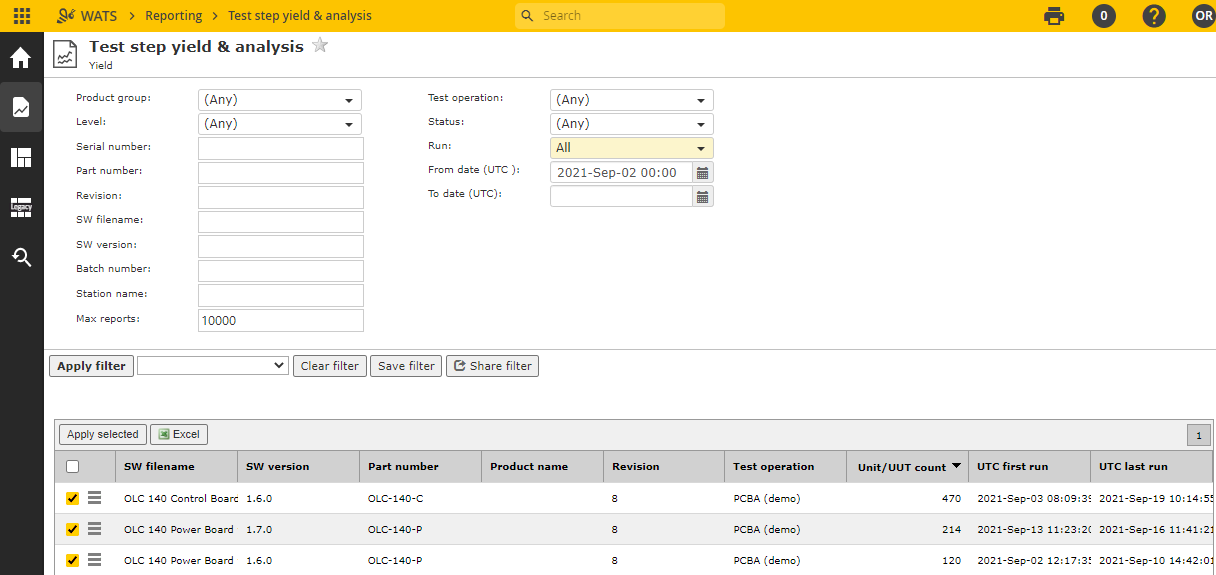Uncheck OLC 140 Power Board 1.7.0 row
1216x575 pixels.
[72, 530]
